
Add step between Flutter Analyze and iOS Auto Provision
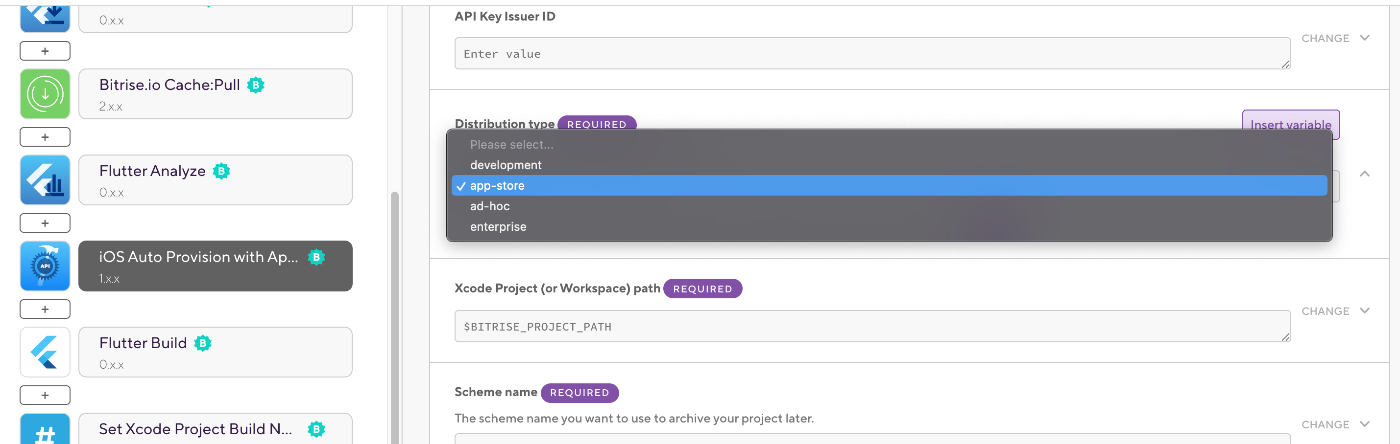pos(45,223)
